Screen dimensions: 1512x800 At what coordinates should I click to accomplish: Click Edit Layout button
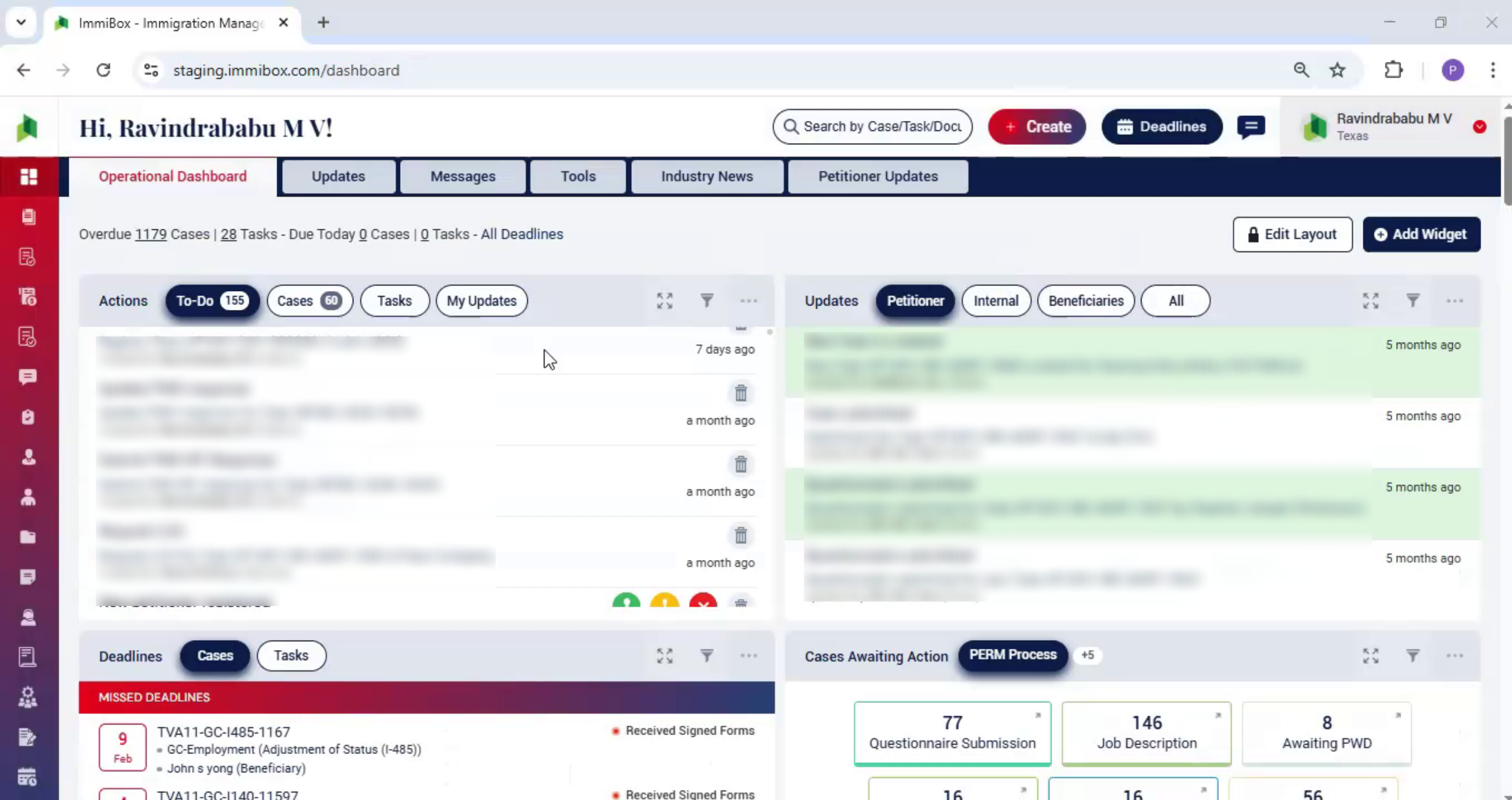pyautogui.click(x=1292, y=234)
